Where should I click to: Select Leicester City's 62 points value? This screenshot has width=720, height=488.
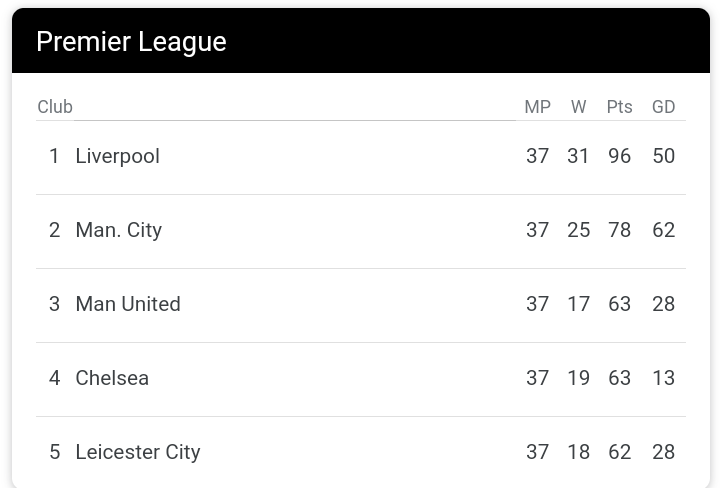pyautogui.click(x=619, y=452)
